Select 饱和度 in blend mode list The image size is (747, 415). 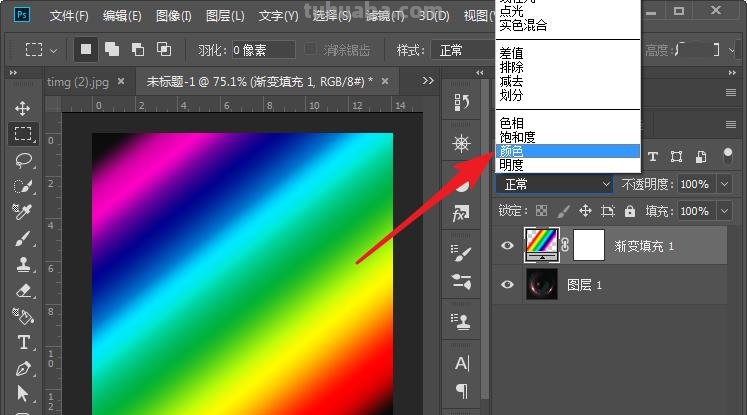tap(567, 137)
